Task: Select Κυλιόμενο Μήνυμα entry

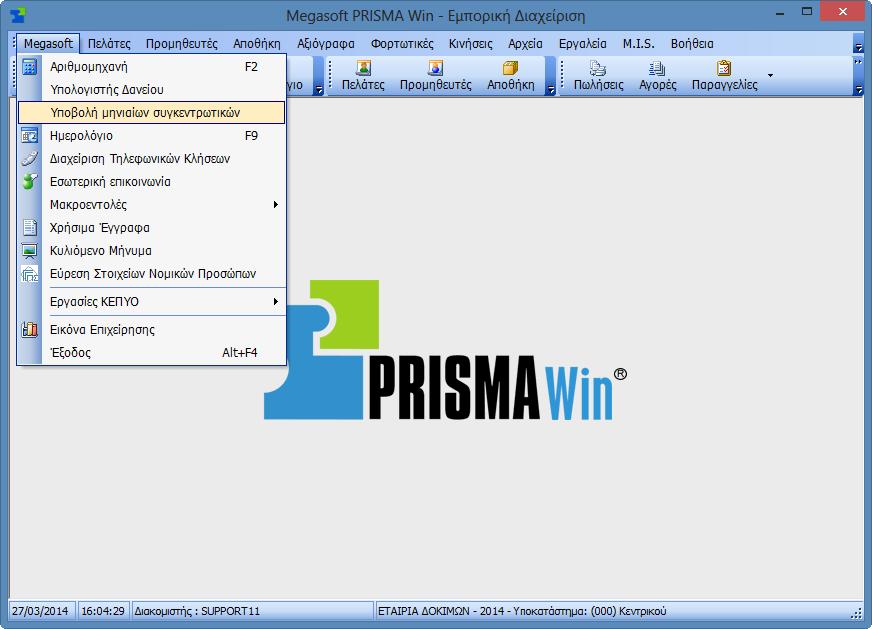Action: tap(152, 250)
